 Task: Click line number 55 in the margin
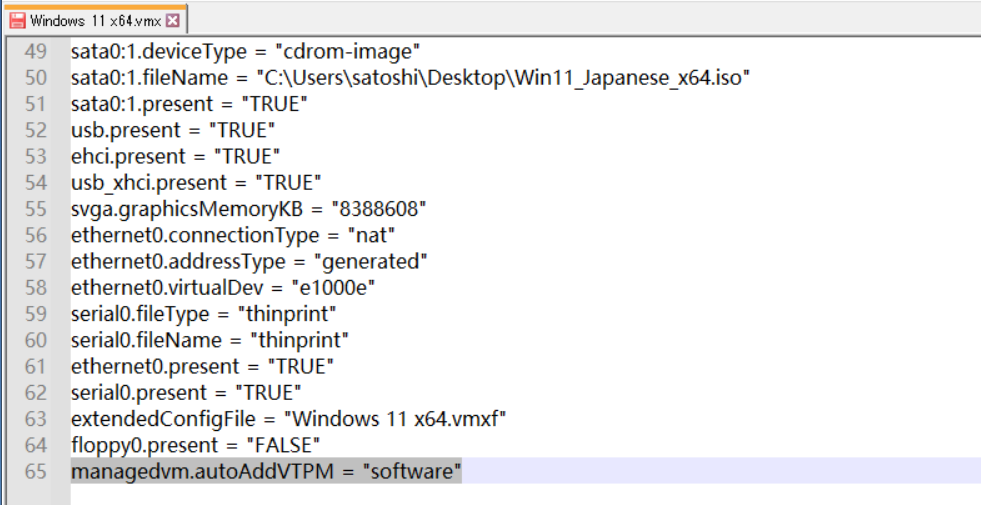(x=36, y=209)
